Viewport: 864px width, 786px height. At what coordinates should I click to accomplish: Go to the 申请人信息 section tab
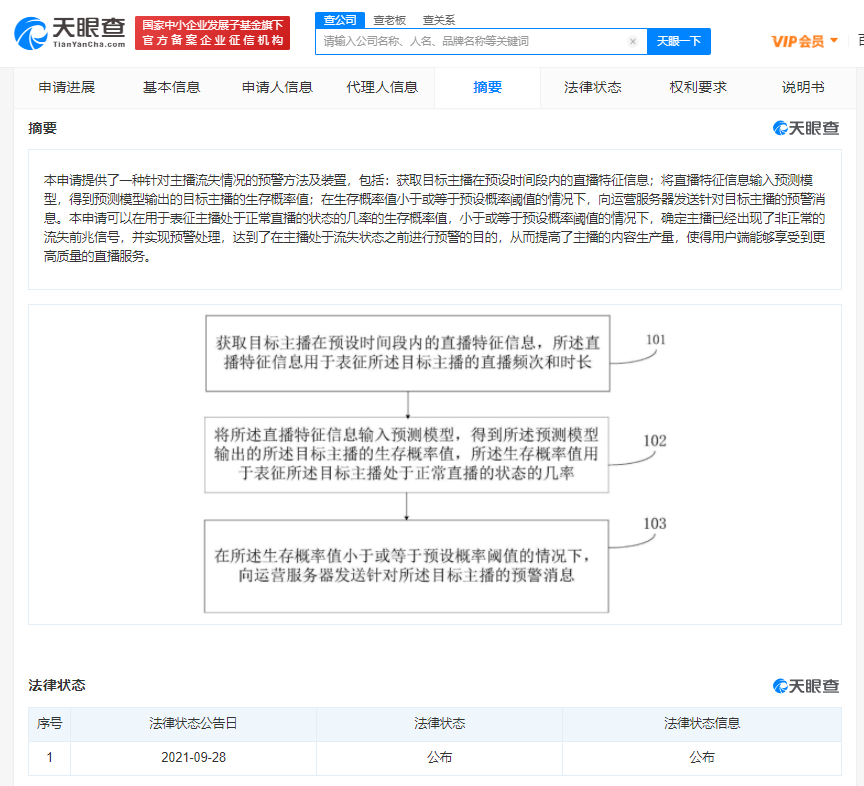pyautogui.click(x=277, y=87)
